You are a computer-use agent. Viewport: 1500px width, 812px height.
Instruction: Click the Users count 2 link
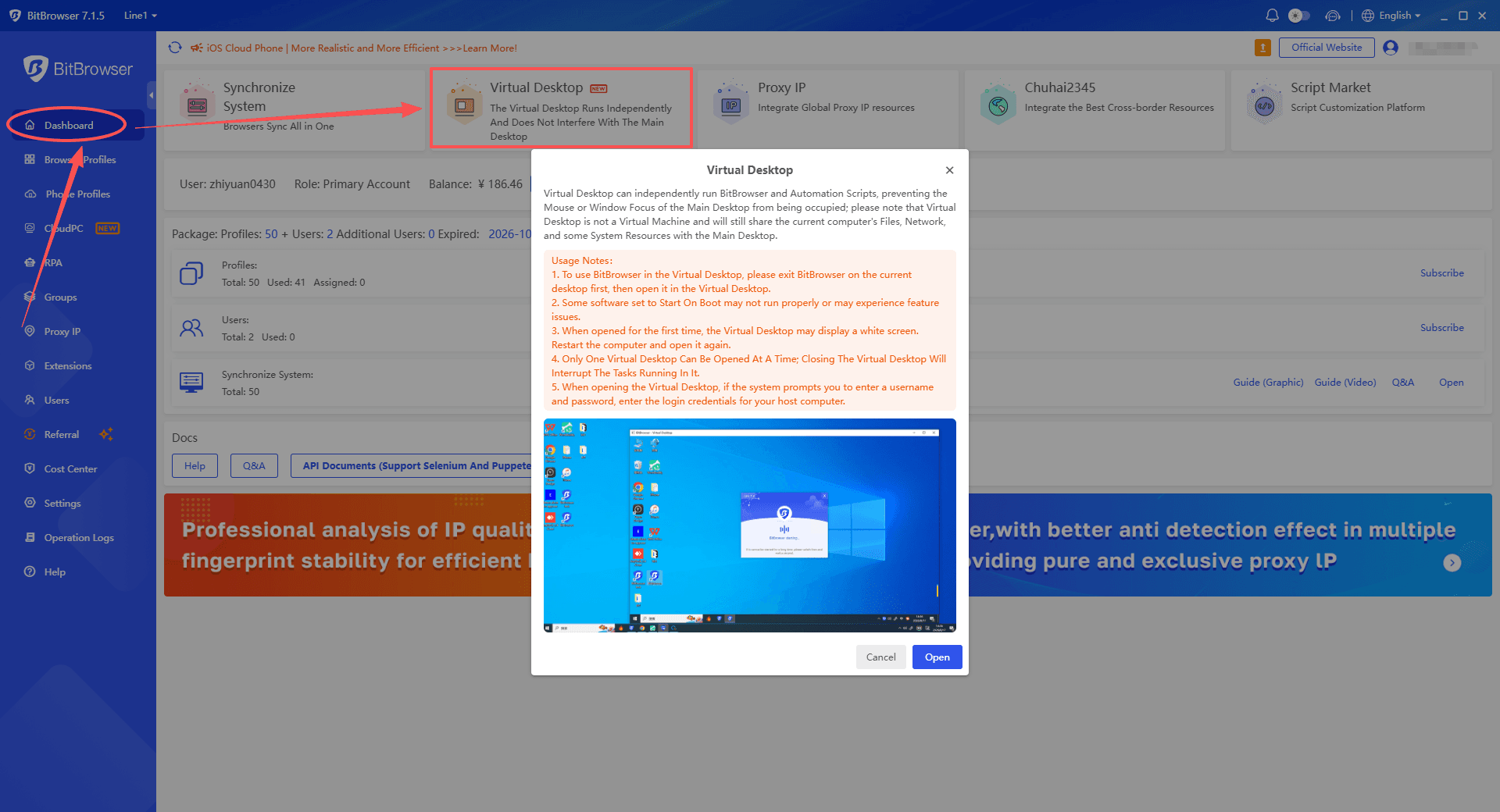click(330, 233)
